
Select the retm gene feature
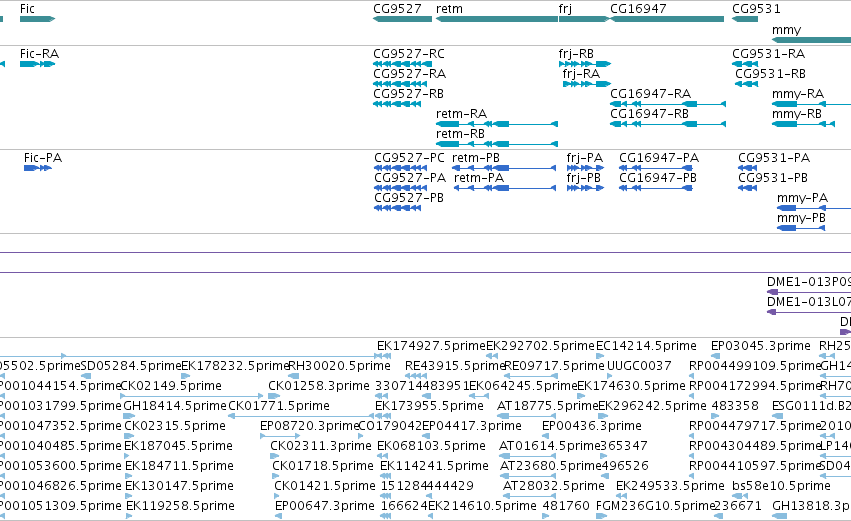point(497,19)
